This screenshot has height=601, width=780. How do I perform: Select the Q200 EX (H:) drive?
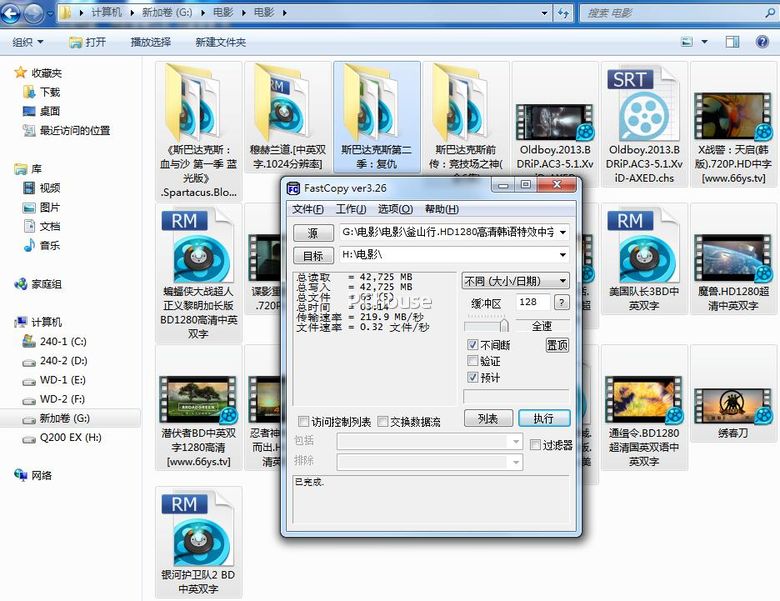(x=70, y=438)
